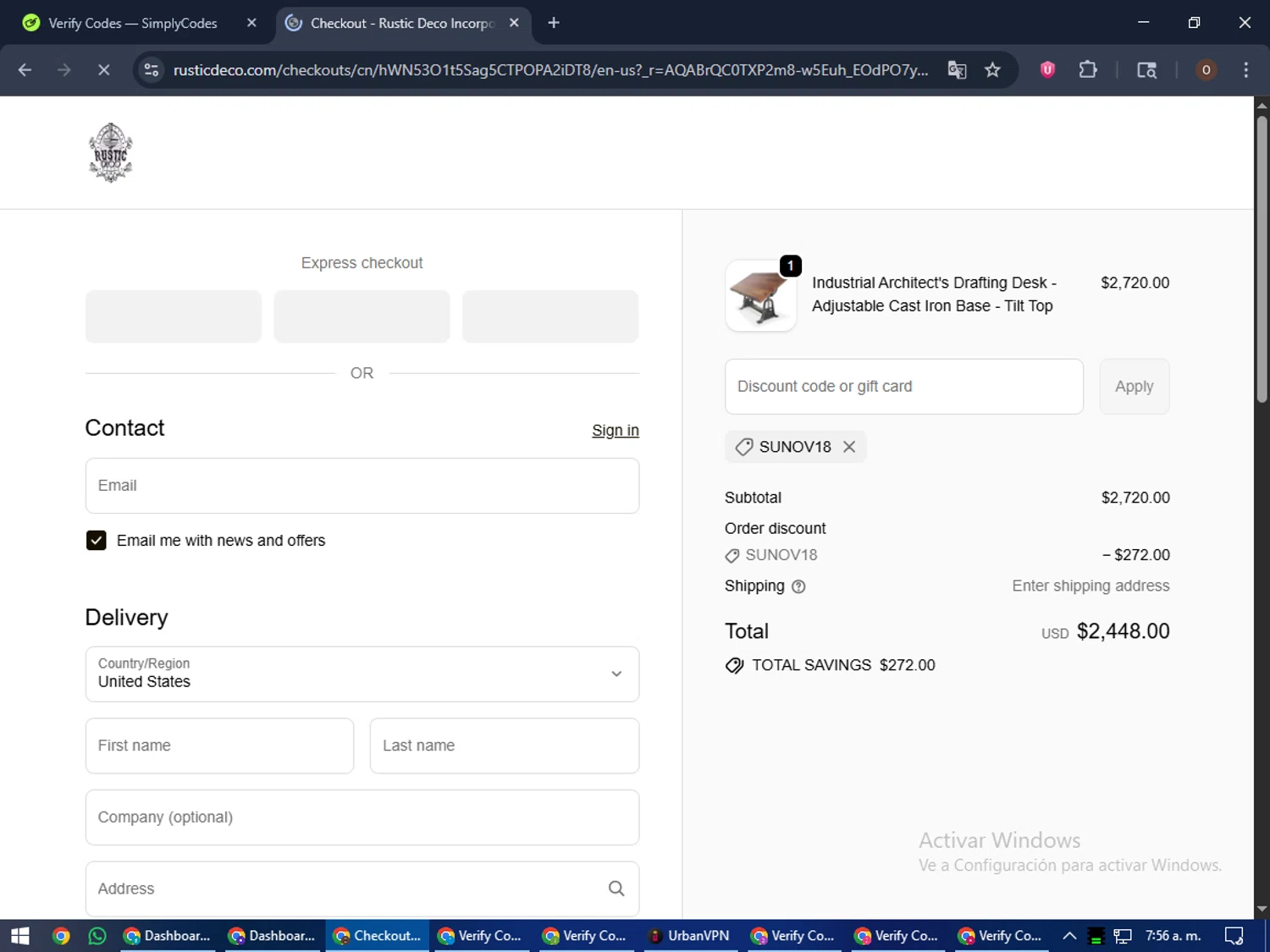Click the middle express checkout button
1270x952 pixels.
[x=362, y=316]
